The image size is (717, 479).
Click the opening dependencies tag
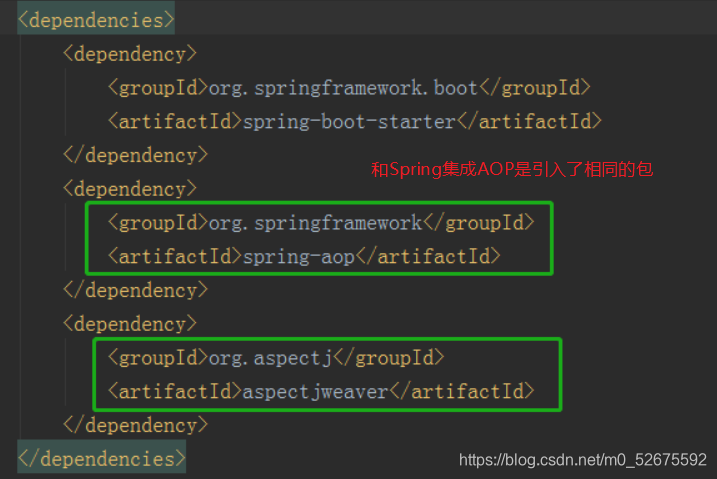point(96,20)
